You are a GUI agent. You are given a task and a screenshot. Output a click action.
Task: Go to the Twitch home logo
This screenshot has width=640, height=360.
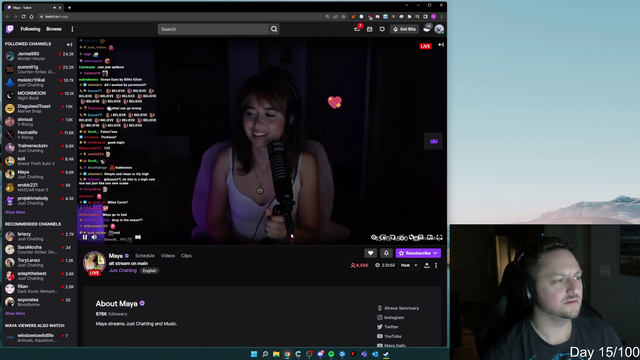click(10, 29)
